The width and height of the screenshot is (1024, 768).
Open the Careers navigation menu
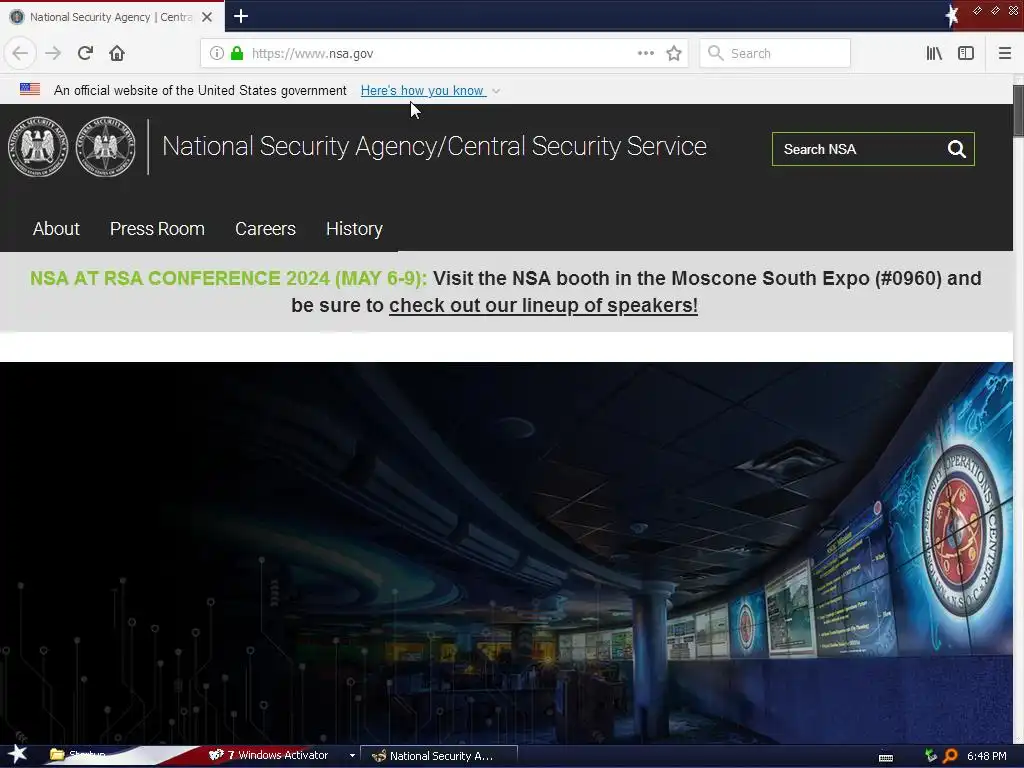pyautogui.click(x=265, y=229)
